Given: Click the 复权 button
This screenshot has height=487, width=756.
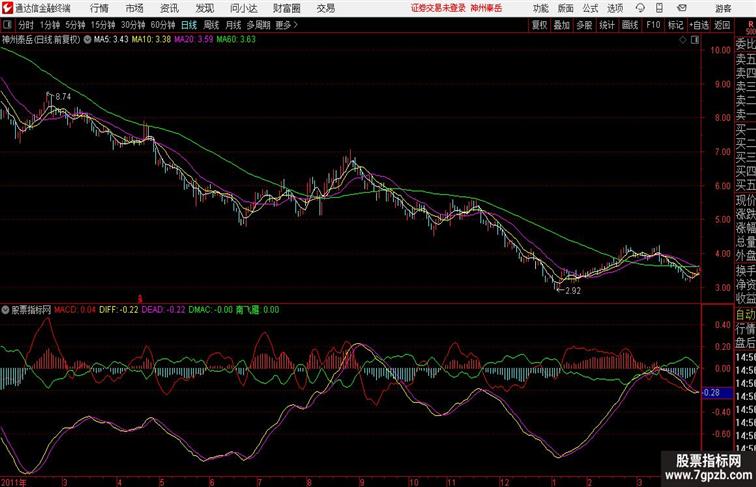Looking at the screenshot, I should point(540,25).
